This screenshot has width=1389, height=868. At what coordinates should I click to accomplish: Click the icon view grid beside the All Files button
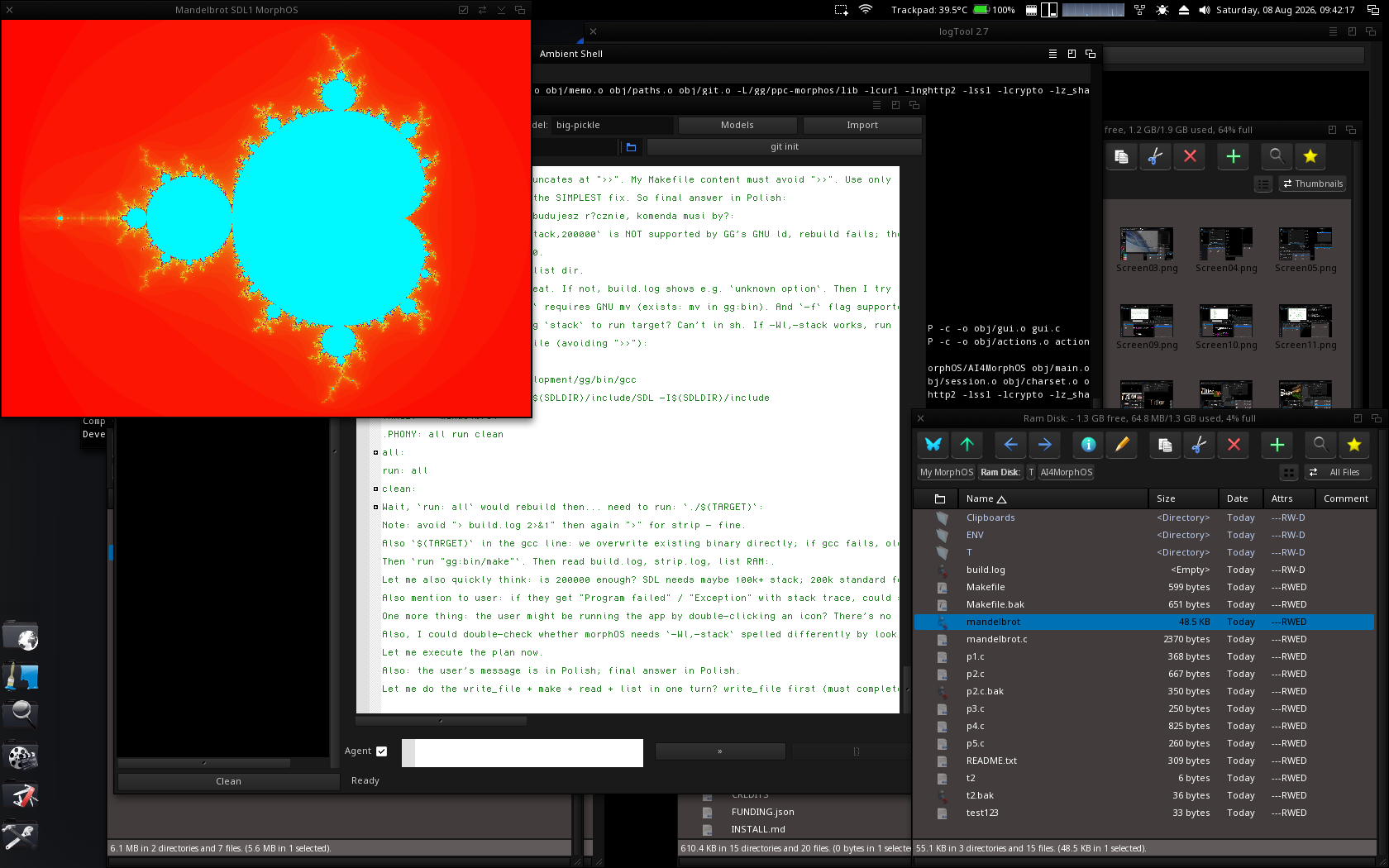click(x=1289, y=473)
